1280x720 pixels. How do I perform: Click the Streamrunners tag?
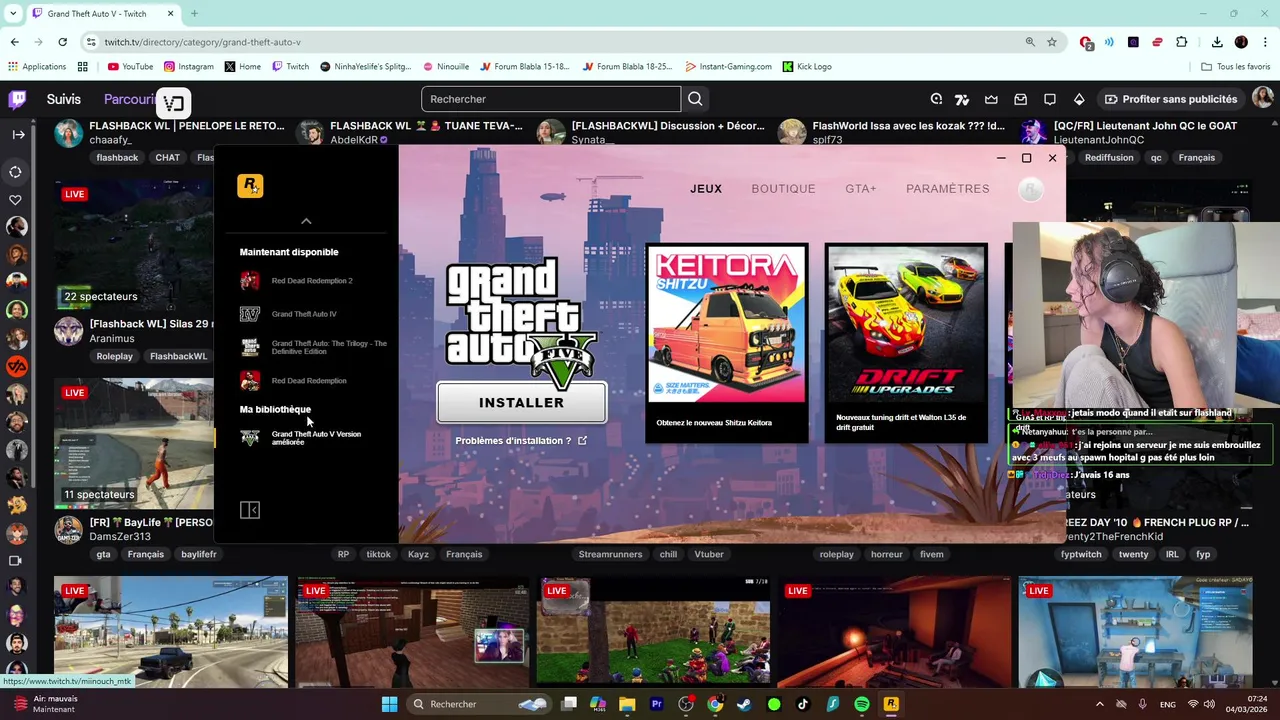pos(610,554)
